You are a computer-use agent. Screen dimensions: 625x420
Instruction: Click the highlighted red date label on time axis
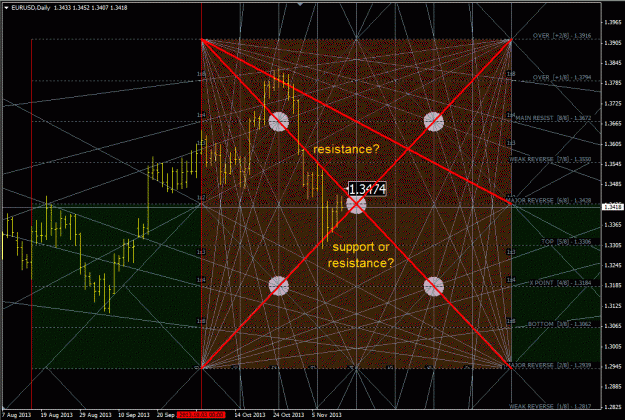click(201, 415)
